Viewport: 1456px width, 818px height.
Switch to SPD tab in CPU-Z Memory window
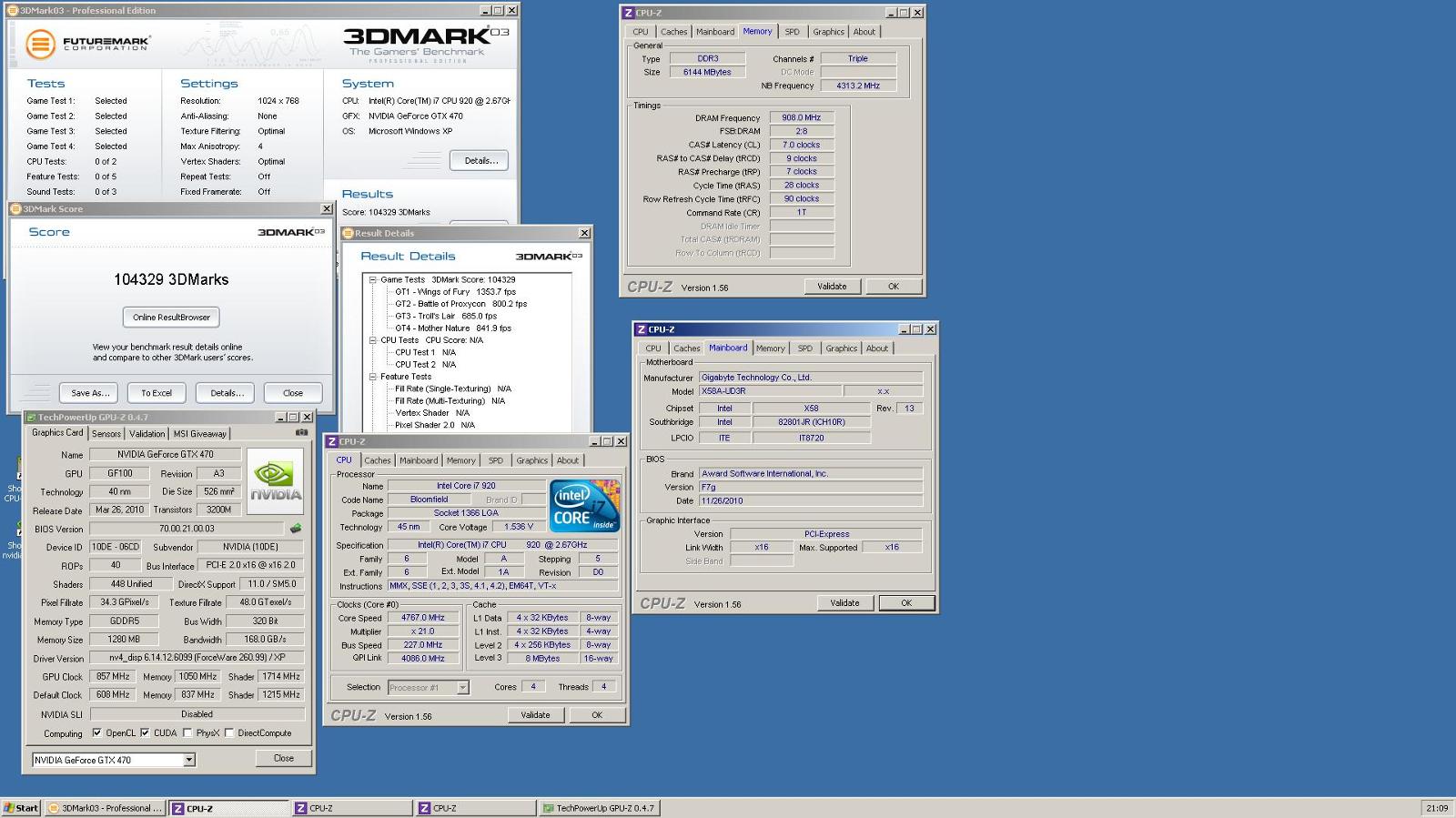(x=793, y=32)
